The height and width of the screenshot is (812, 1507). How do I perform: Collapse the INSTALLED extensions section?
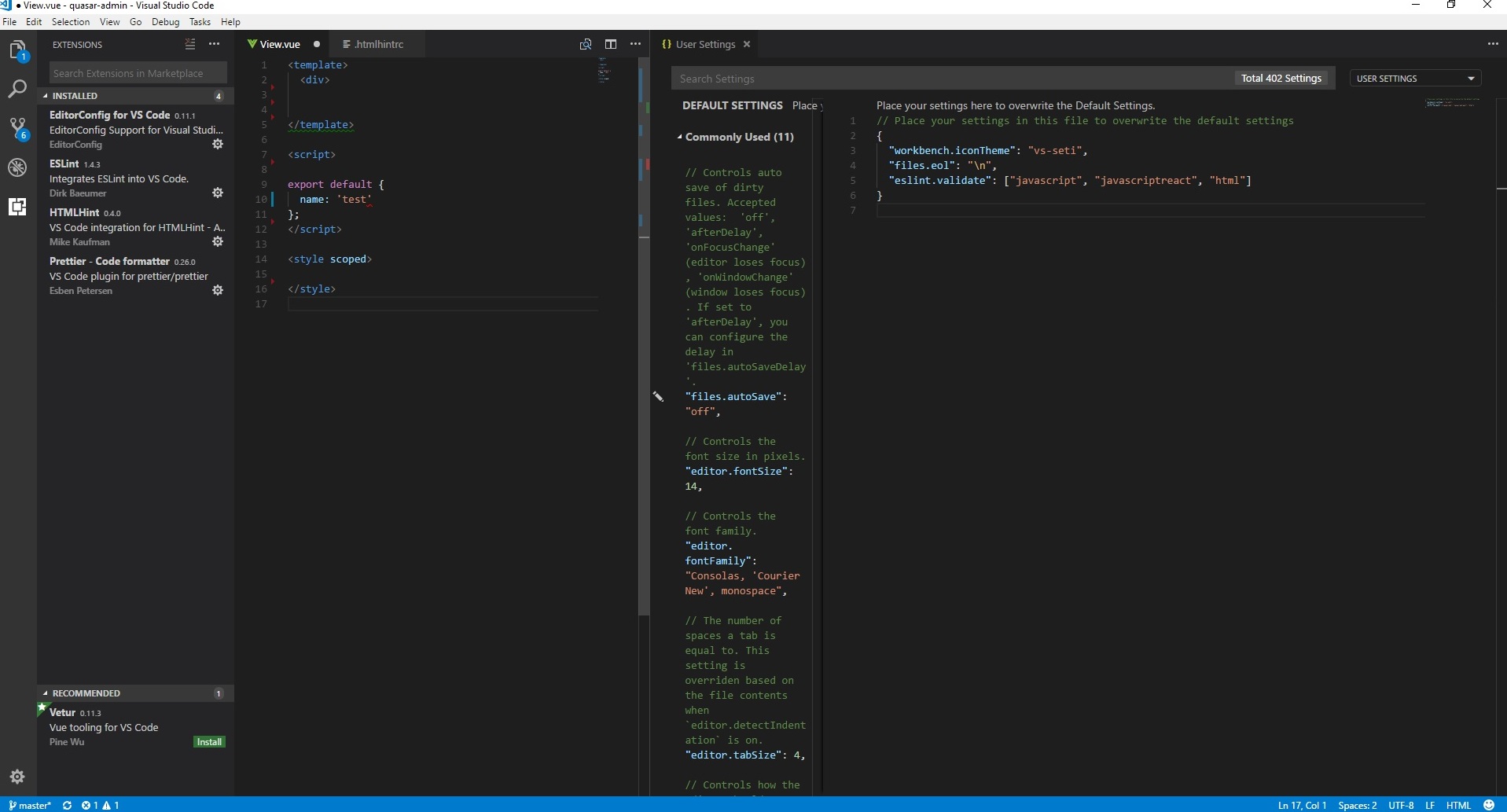click(75, 95)
